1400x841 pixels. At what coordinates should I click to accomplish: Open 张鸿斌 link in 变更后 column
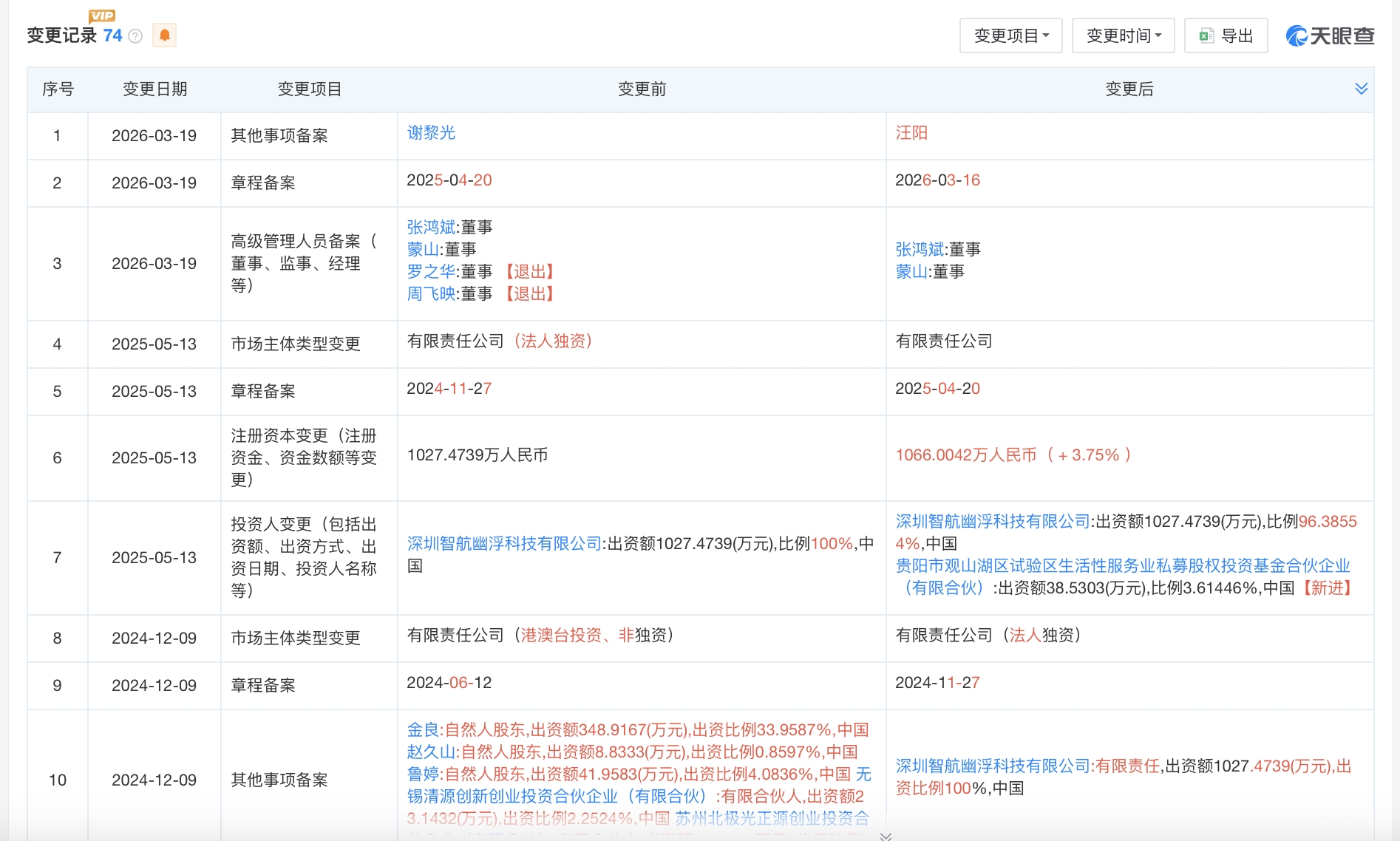coord(920,250)
